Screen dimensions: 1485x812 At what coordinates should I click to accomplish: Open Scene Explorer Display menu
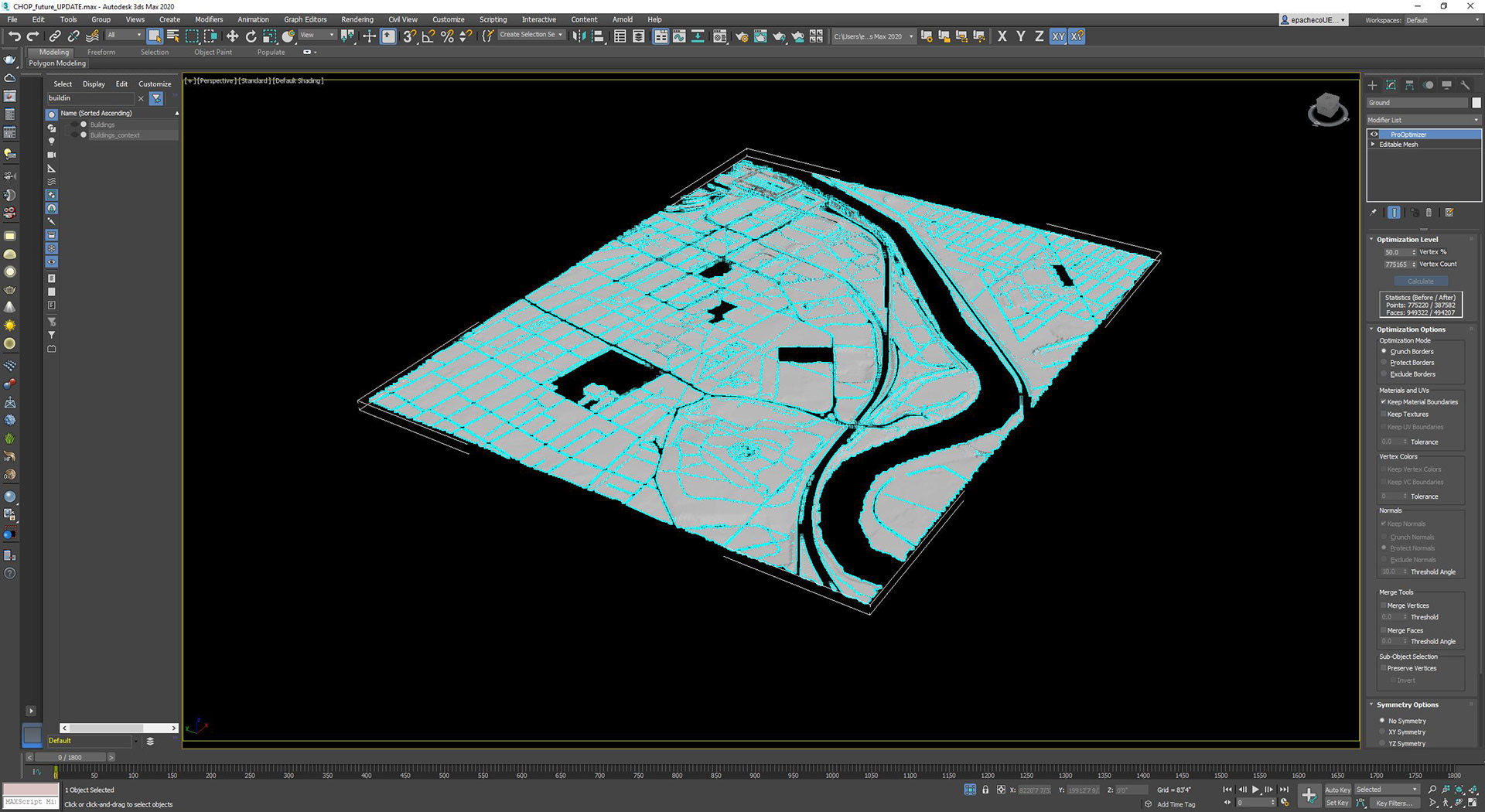coord(94,84)
